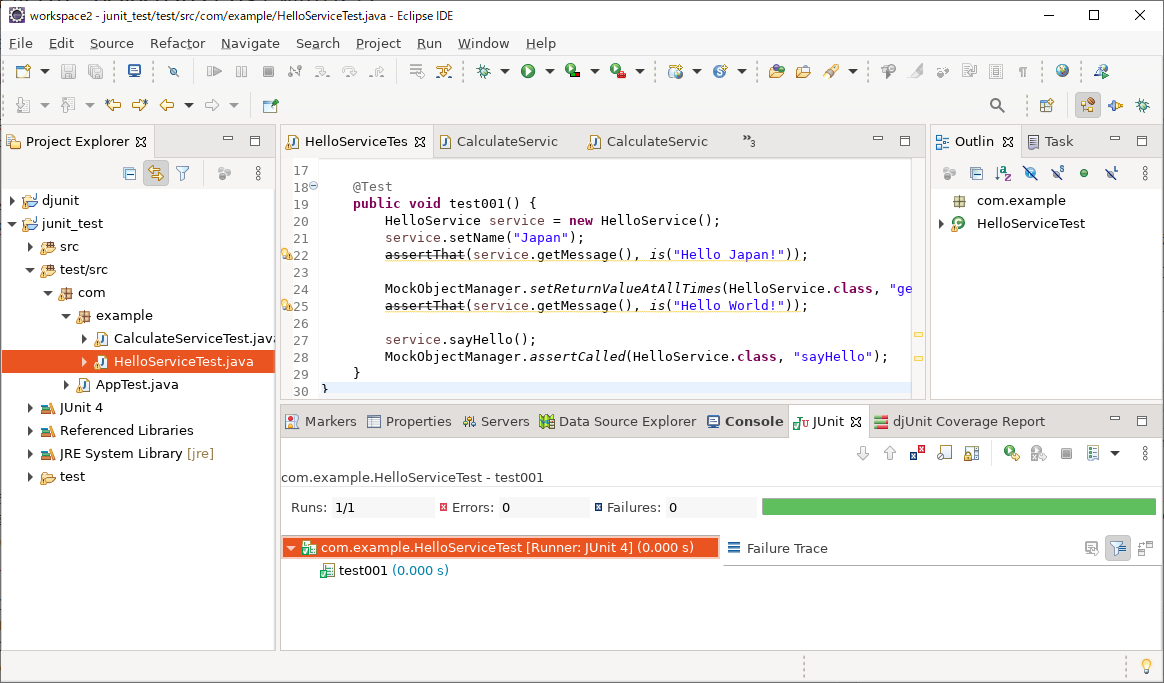
Task: Click the toolbar Search magnifier icon
Action: point(997,105)
